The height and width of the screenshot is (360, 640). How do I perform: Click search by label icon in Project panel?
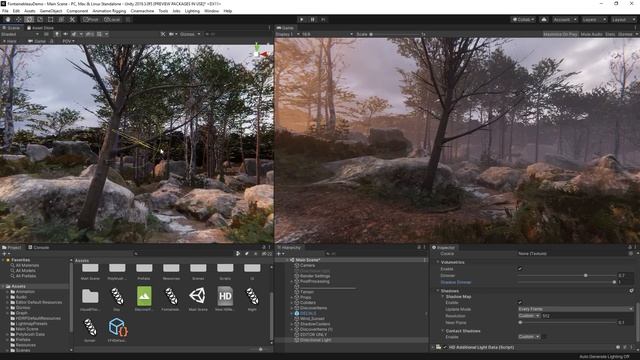247,253
